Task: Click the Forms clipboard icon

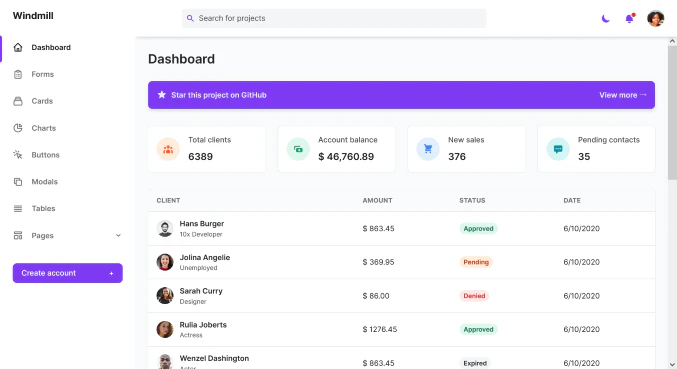Action: [x=18, y=74]
